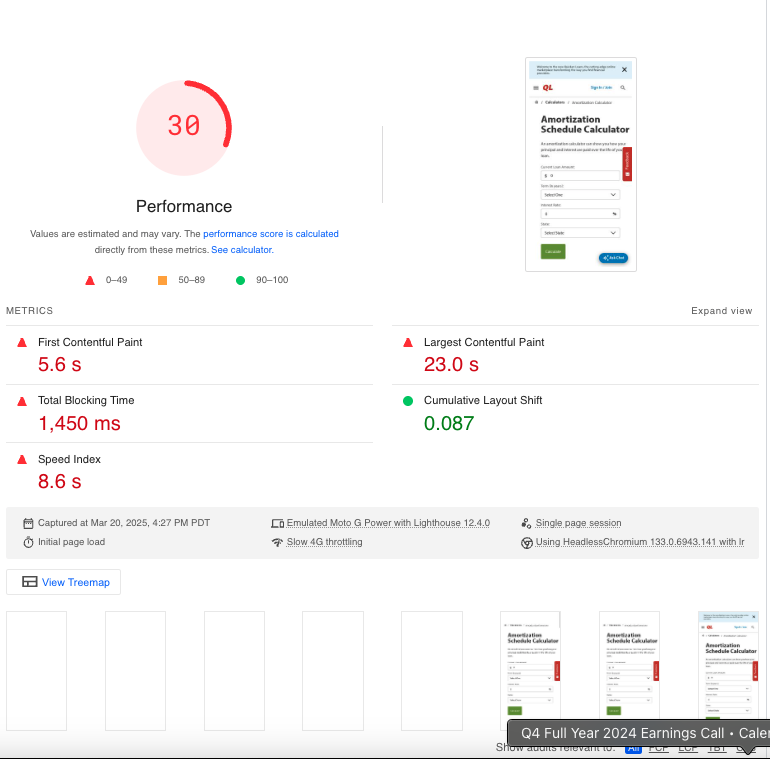The width and height of the screenshot is (770, 759).
Task: Select the All audits filter
Action: [633, 747]
